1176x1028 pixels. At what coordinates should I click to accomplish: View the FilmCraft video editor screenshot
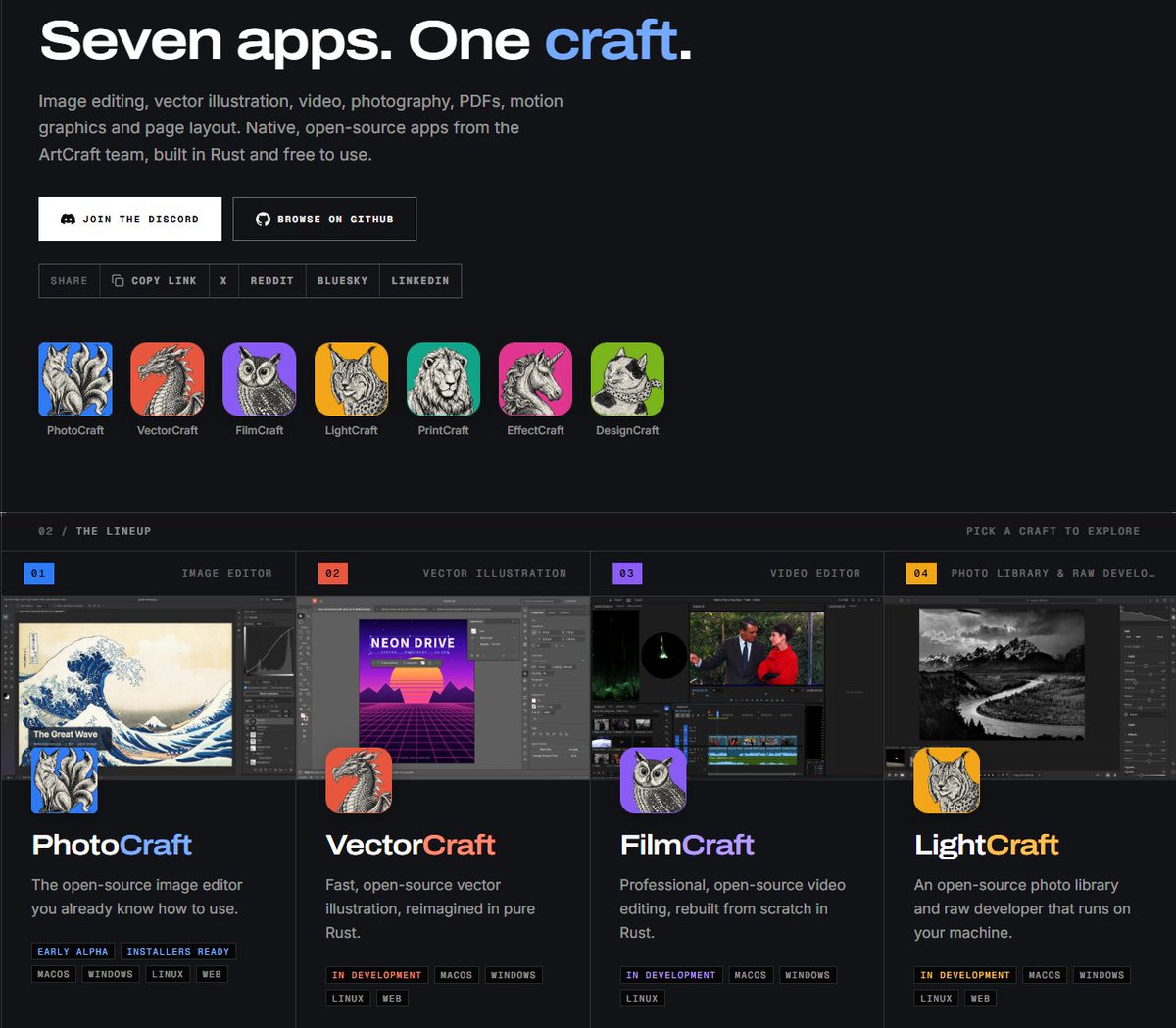point(737,687)
